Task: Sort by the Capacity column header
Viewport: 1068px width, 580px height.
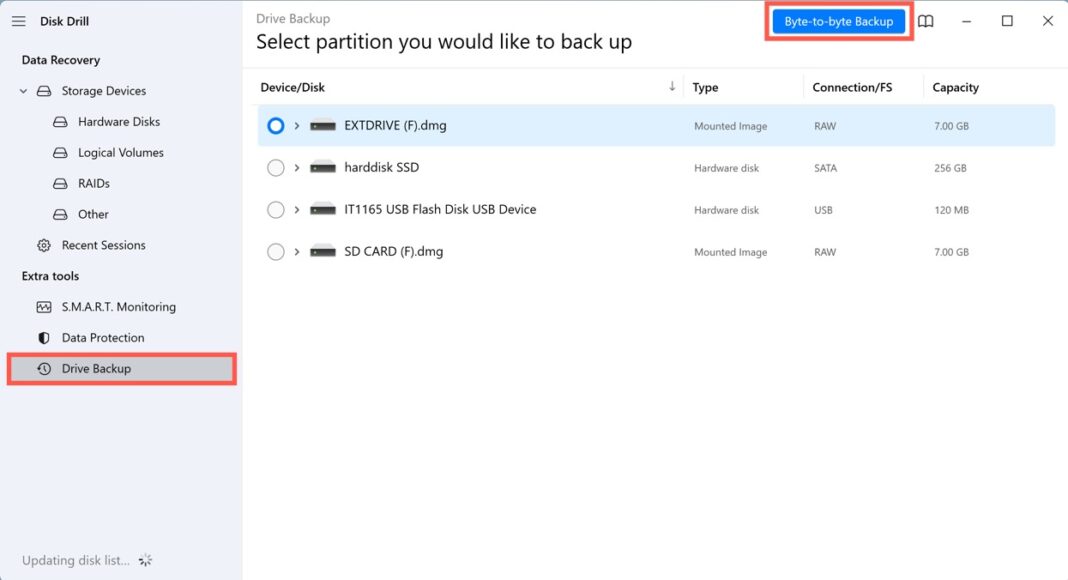Action: click(x=955, y=88)
